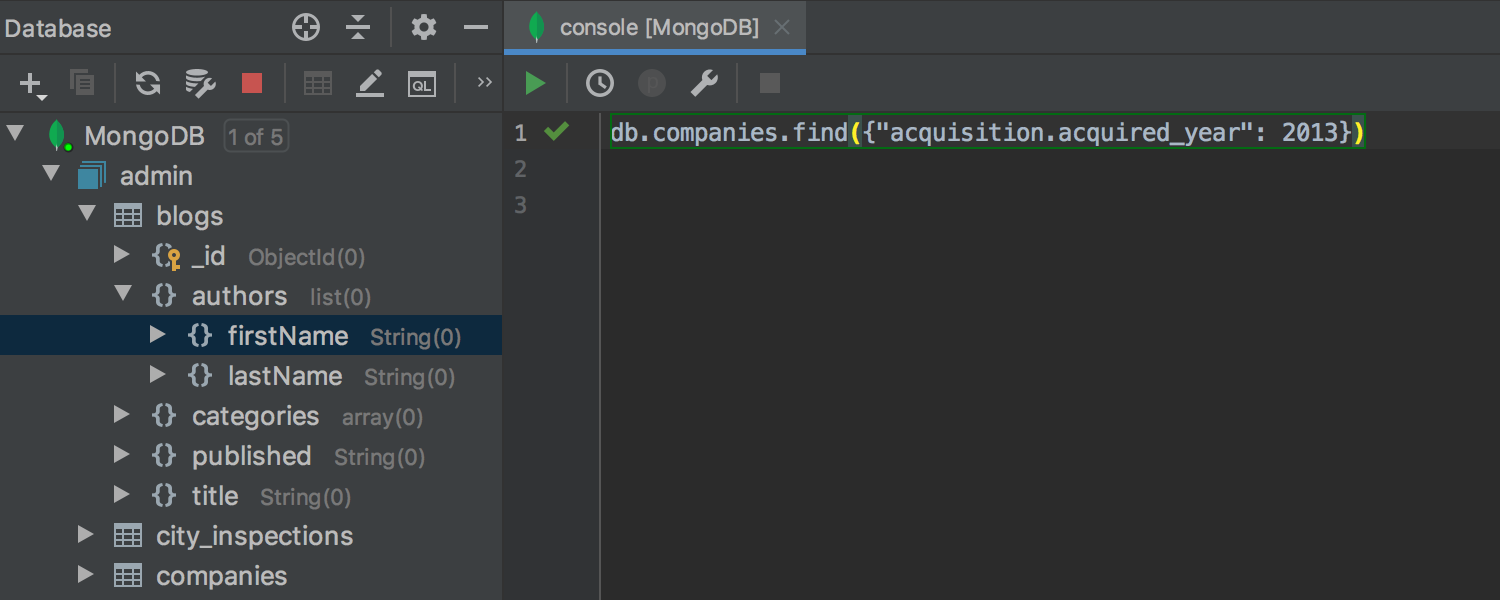Open the table editor grid icon
The height and width of the screenshot is (600, 1500).
[x=318, y=84]
